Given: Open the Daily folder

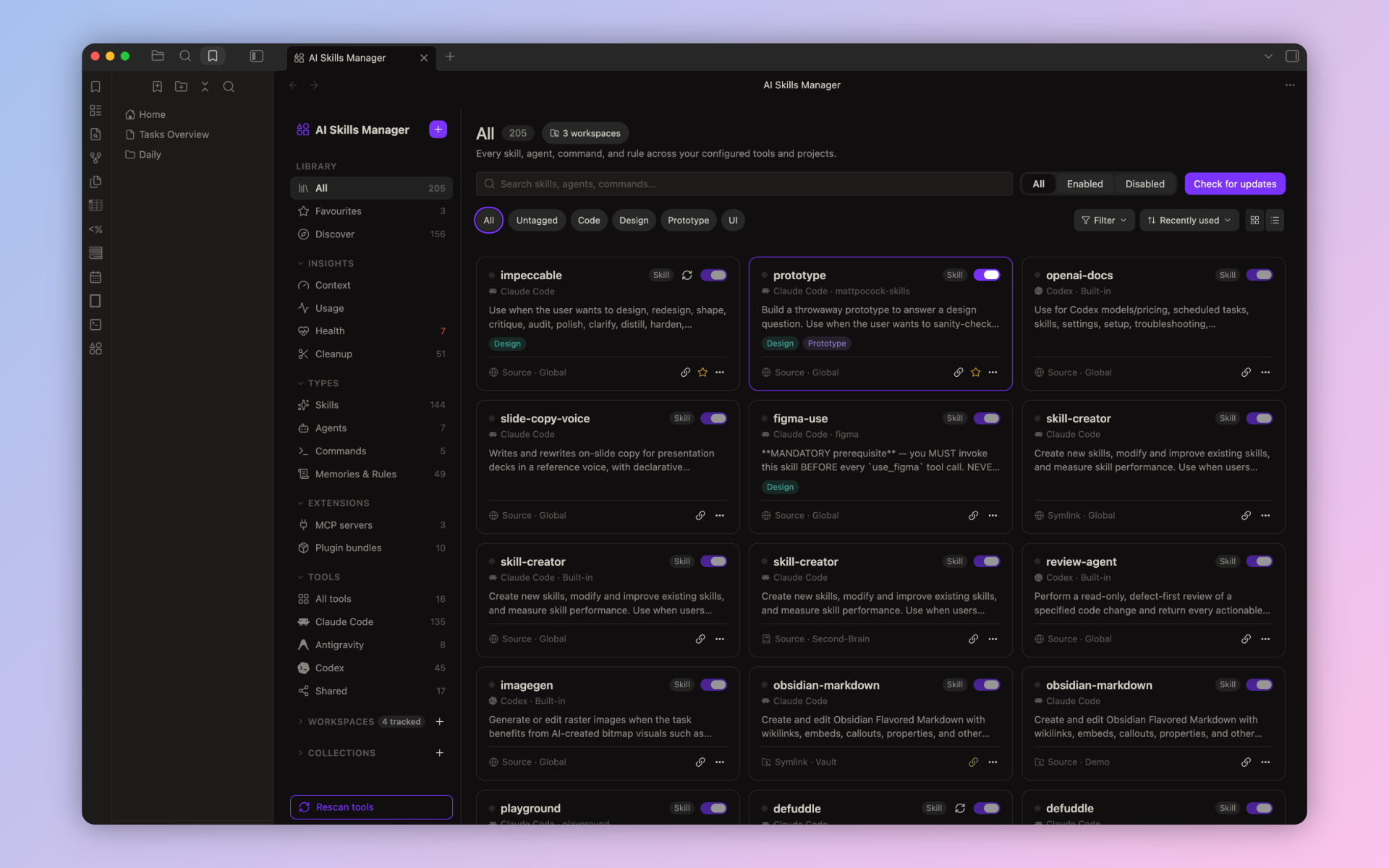Looking at the screenshot, I should (x=150, y=155).
